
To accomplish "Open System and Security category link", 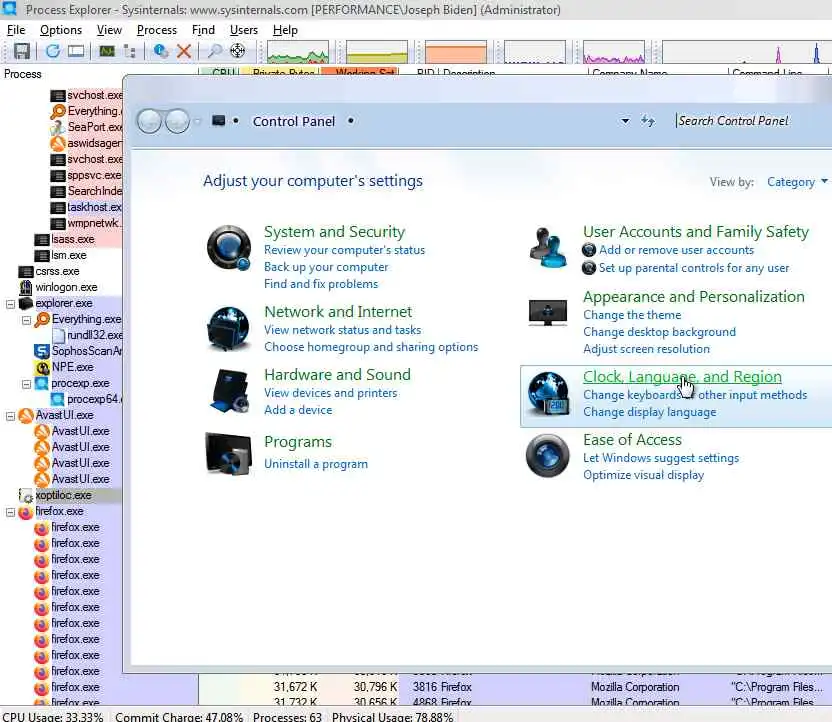I will click(x=334, y=232).
